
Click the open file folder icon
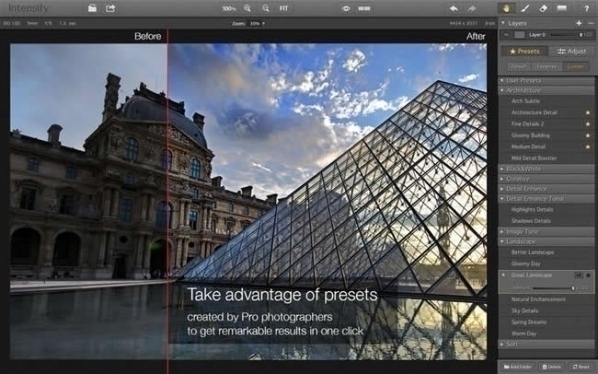[x=92, y=8]
